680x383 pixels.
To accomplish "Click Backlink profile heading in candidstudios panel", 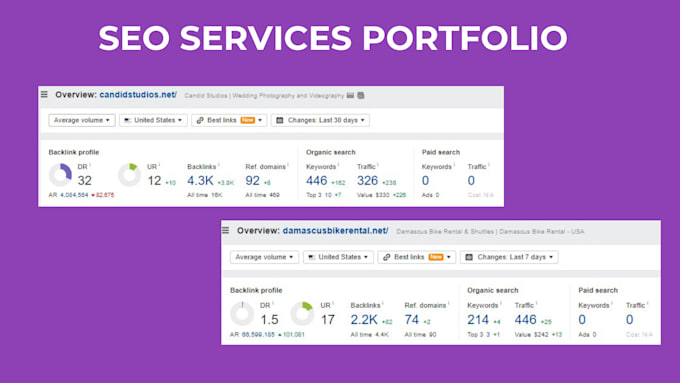I will [x=74, y=152].
